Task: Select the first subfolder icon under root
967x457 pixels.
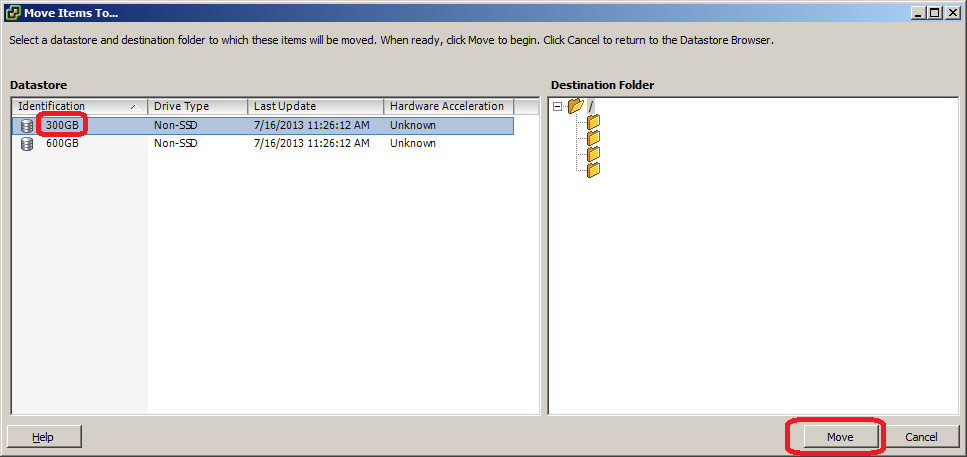Action: (593, 121)
